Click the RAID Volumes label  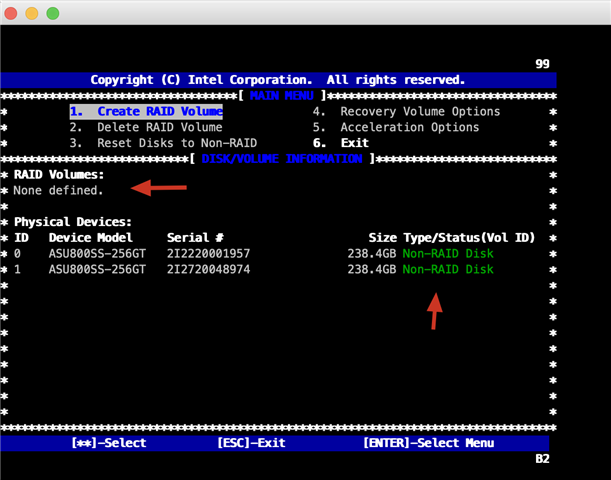pos(59,175)
